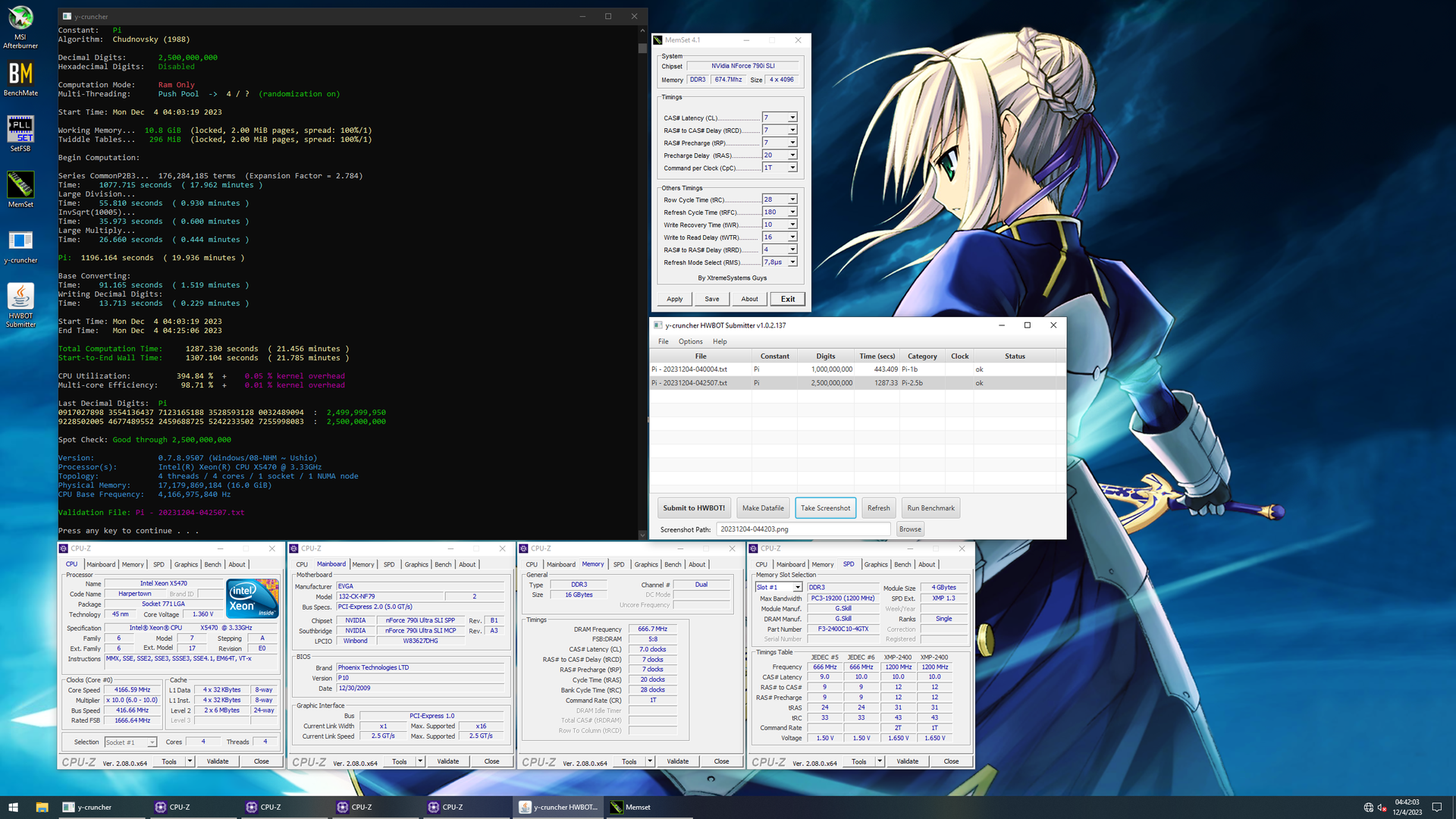Click Refresh button in HWBOT Submitter

879,508
